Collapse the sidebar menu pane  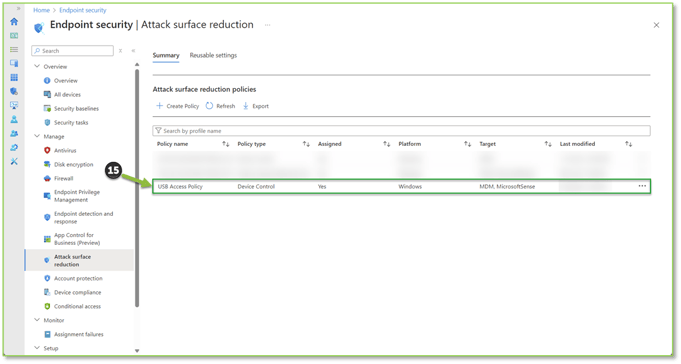pyautogui.click(x=133, y=51)
